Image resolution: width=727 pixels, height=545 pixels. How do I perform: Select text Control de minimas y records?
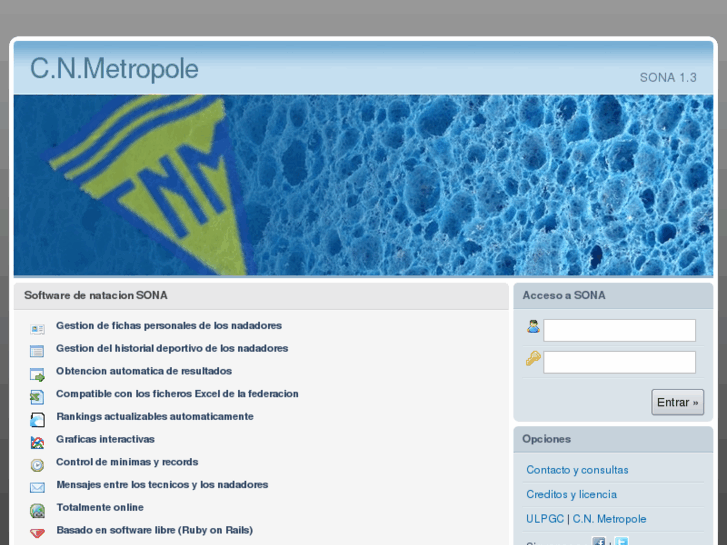[127, 462]
